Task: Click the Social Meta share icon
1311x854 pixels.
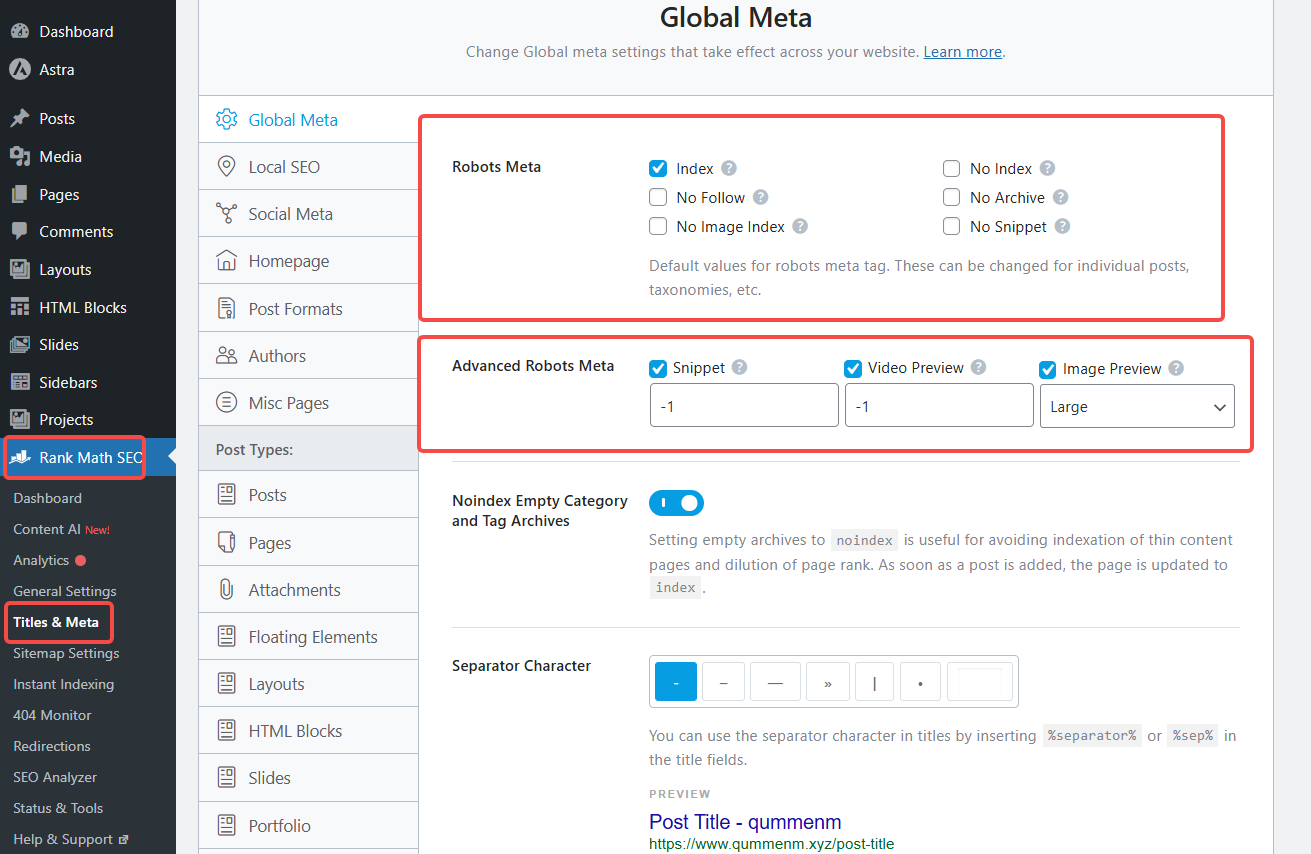Action: pos(227,214)
